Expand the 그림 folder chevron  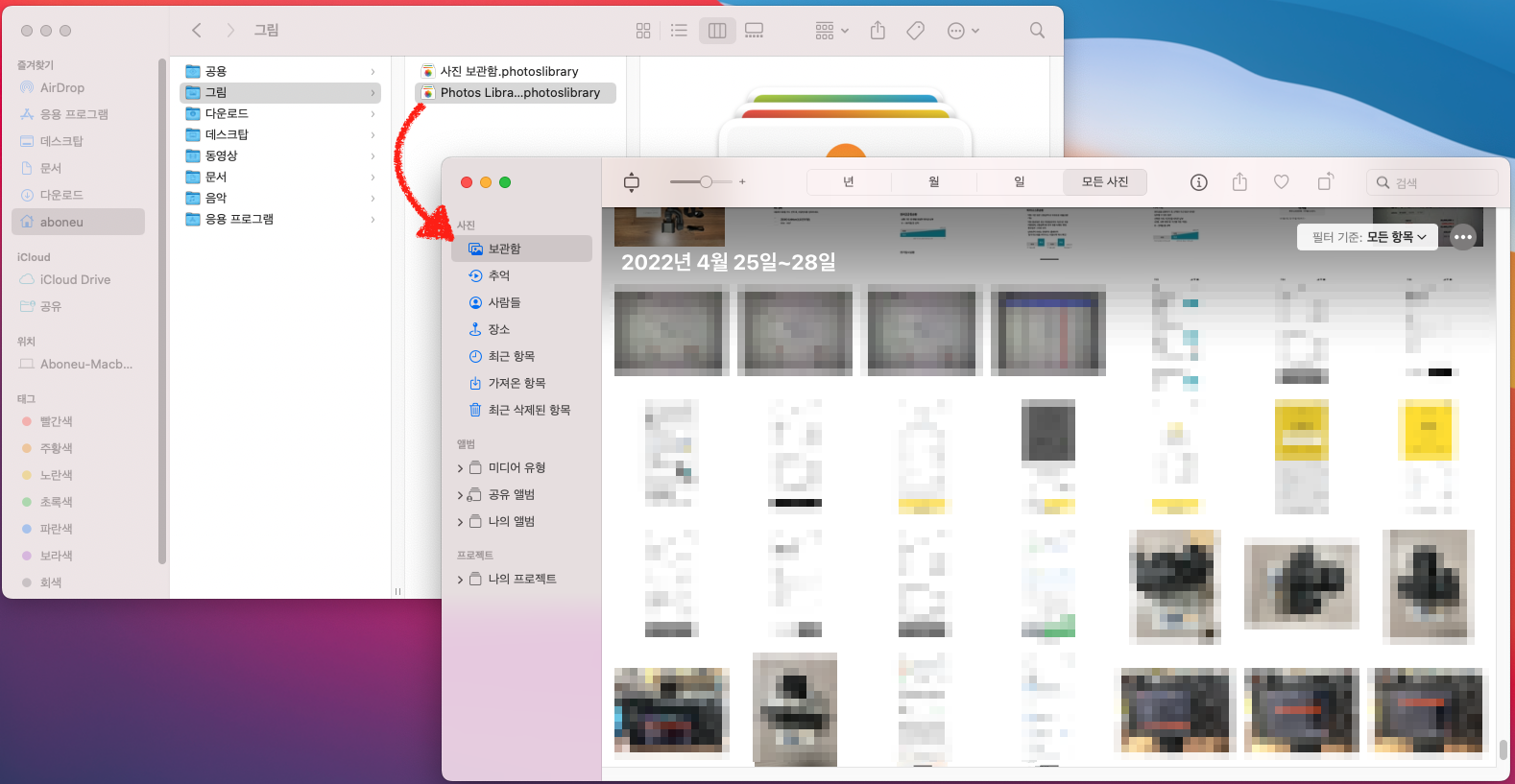pyautogui.click(x=373, y=92)
